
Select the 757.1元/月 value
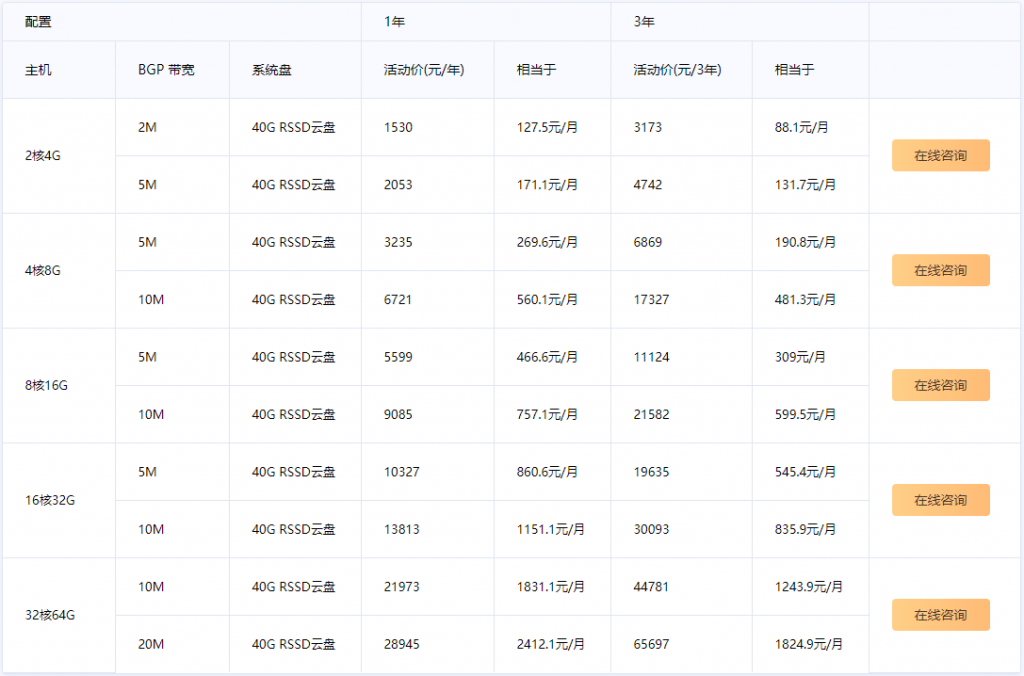tap(547, 415)
